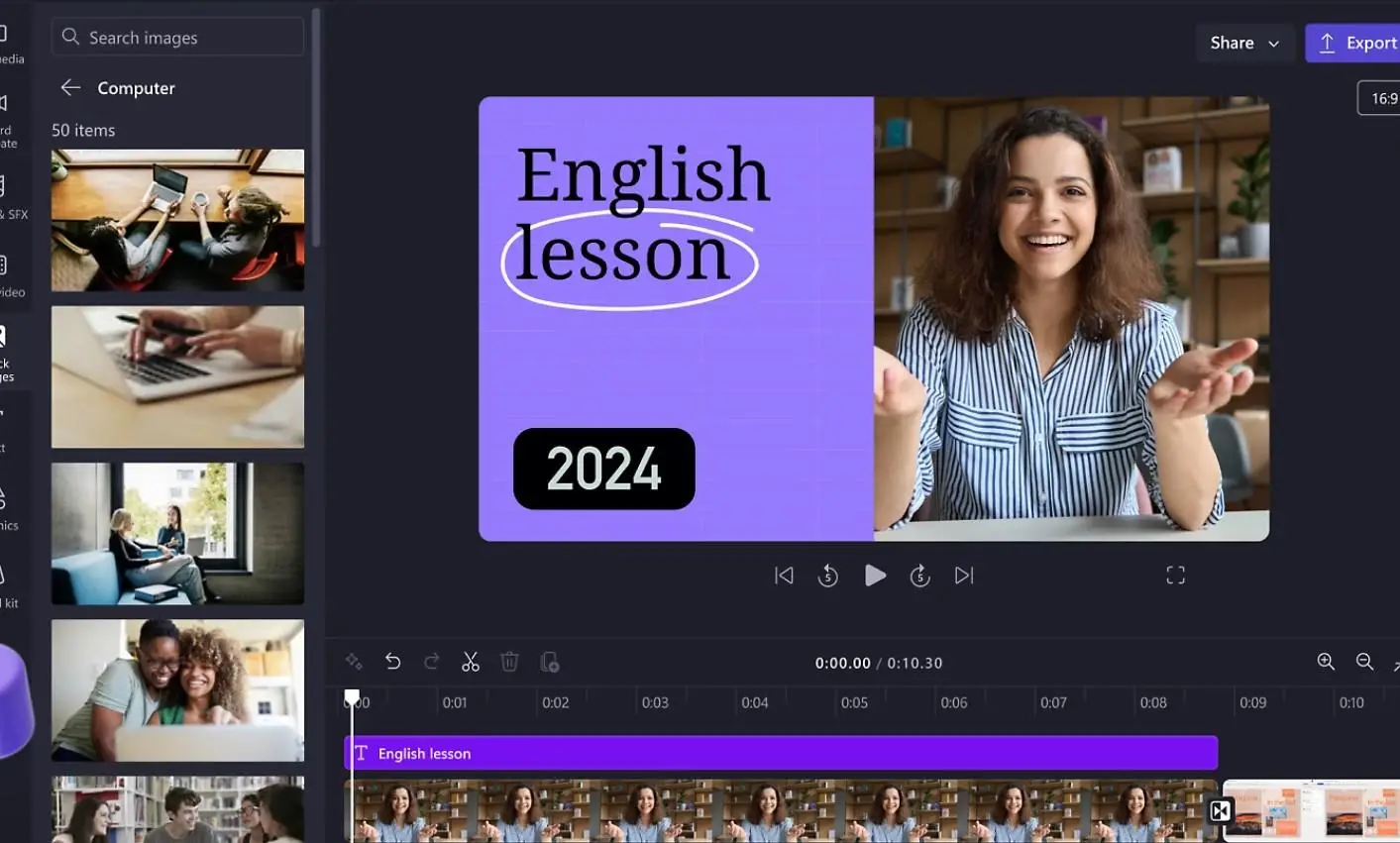Delete the selected clip with trash icon
The width and height of the screenshot is (1400, 843).
click(509, 662)
